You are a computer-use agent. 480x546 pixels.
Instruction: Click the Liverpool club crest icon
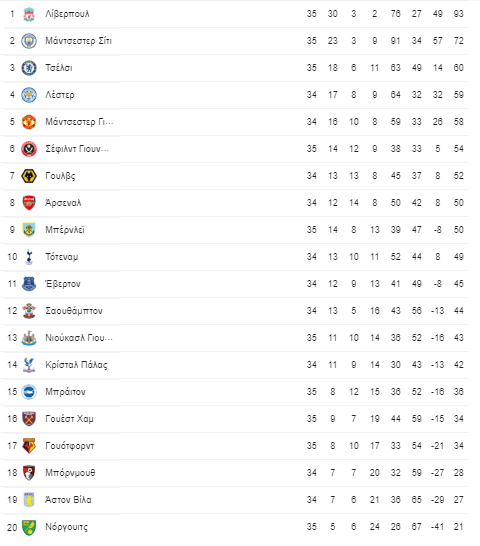29,14
